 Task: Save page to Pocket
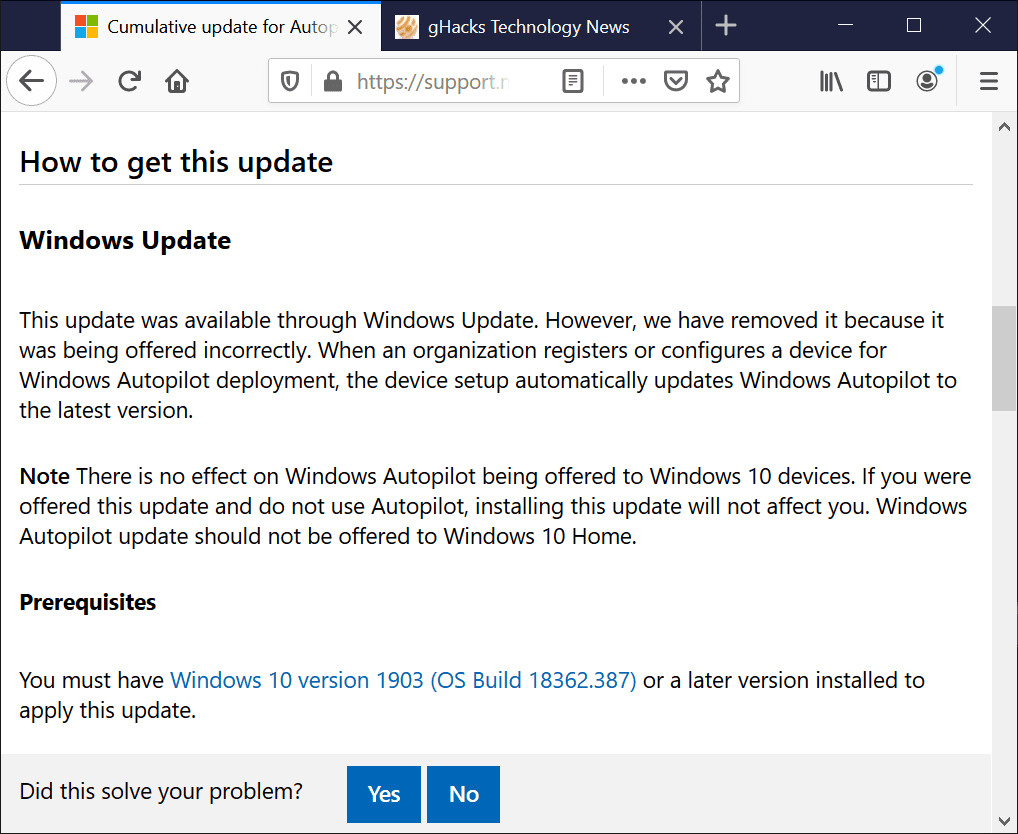pyautogui.click(x=675, y=81)
